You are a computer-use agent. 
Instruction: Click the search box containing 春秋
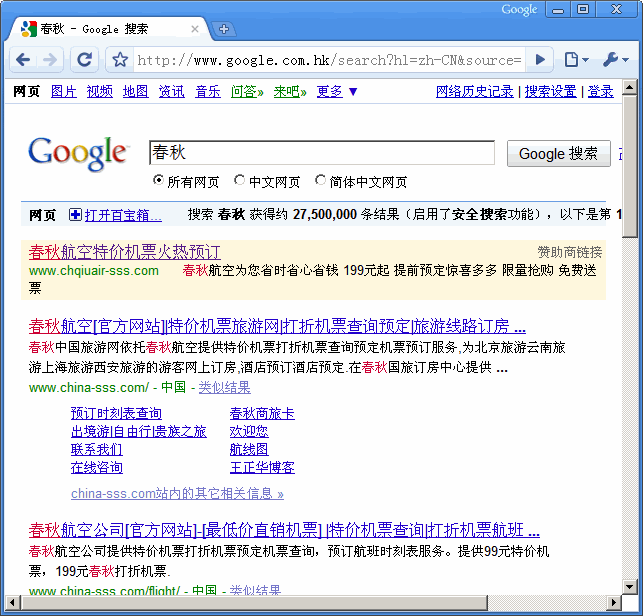322,153
